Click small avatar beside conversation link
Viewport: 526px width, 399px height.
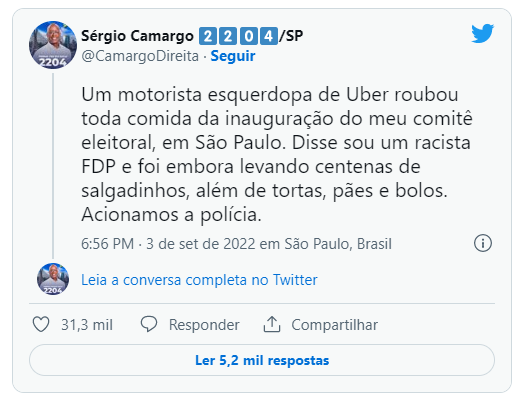53,279
